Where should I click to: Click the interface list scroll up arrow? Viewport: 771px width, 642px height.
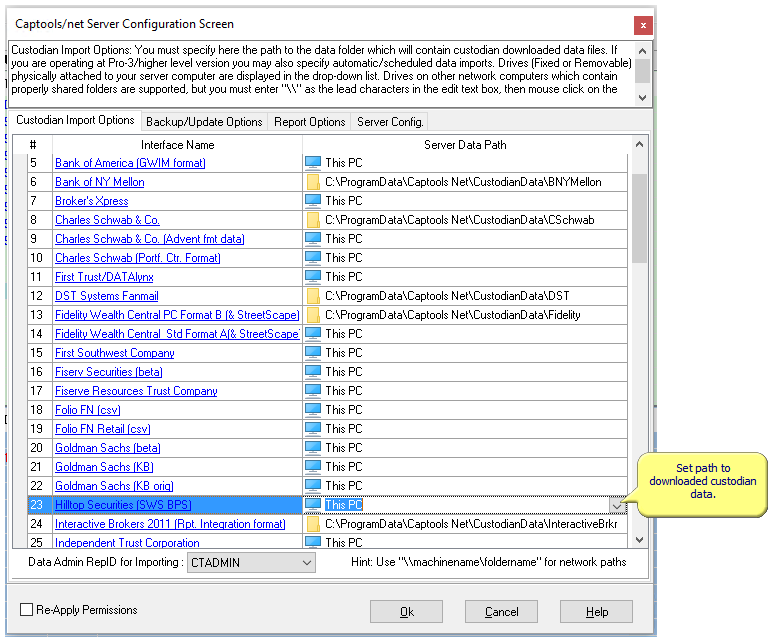[x=639, y=144]
